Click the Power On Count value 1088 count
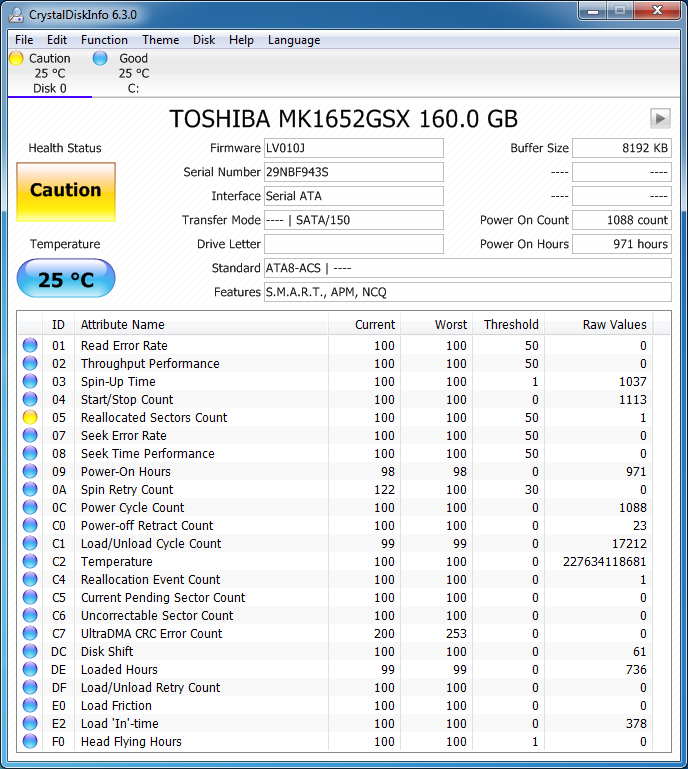The width and height of the screenshot is (688, 769). coord(622,220)
